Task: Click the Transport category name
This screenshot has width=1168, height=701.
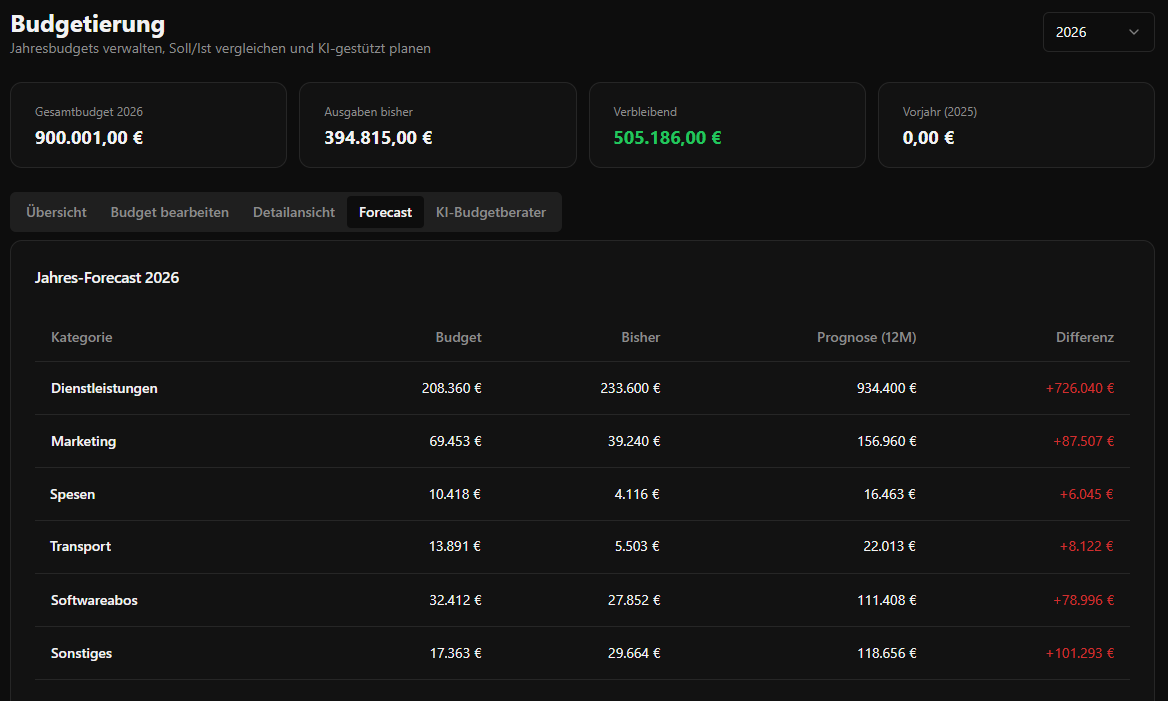Action: [80, 547]
